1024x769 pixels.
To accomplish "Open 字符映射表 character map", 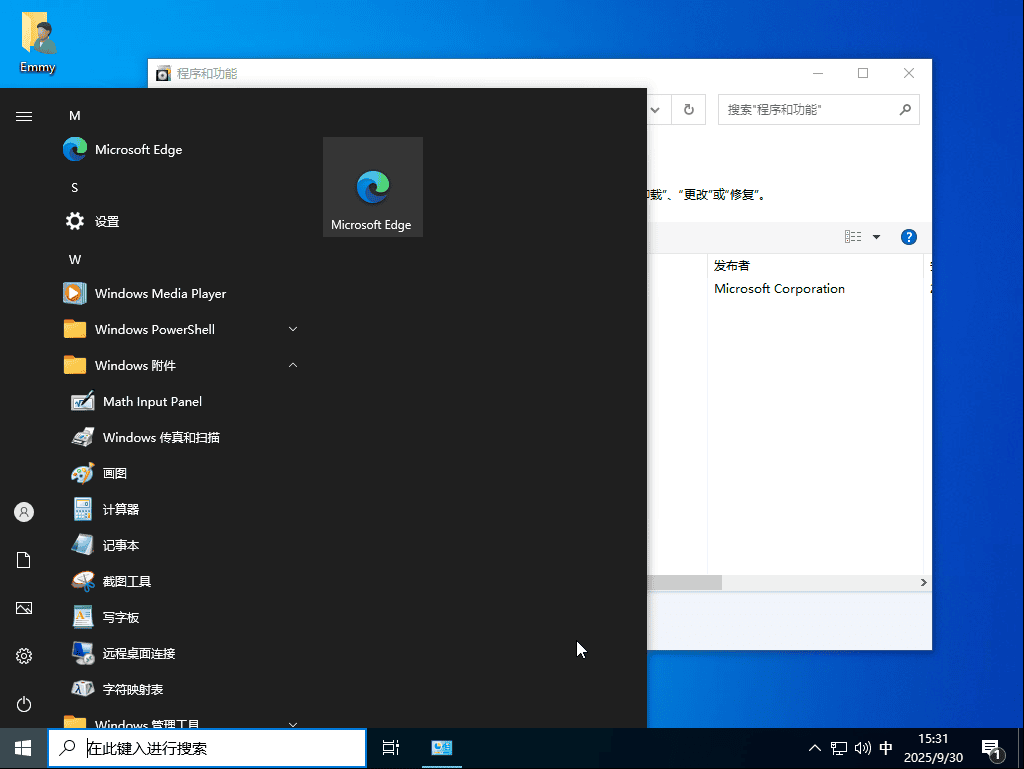I will click(132, 690).
